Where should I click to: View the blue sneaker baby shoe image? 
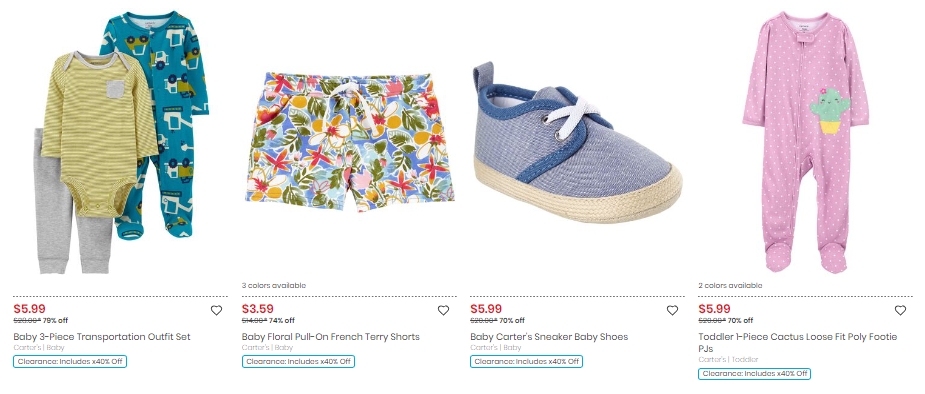pos(577,142)
